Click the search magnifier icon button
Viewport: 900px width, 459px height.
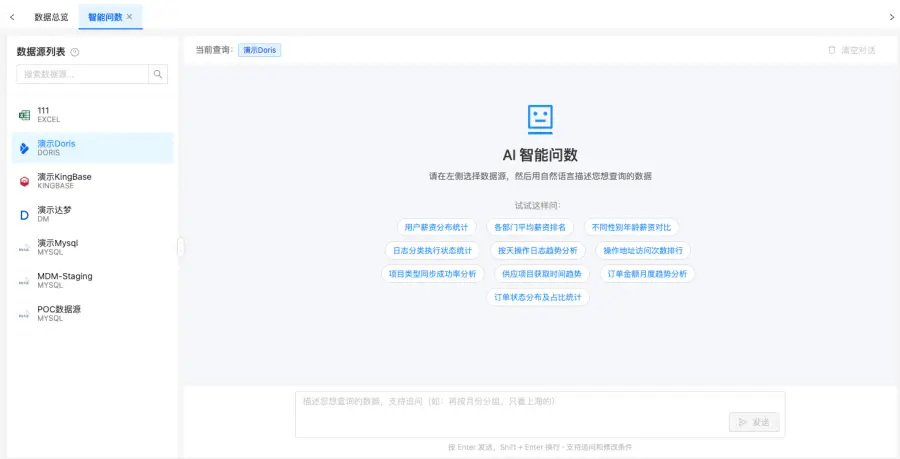(158, 74)
